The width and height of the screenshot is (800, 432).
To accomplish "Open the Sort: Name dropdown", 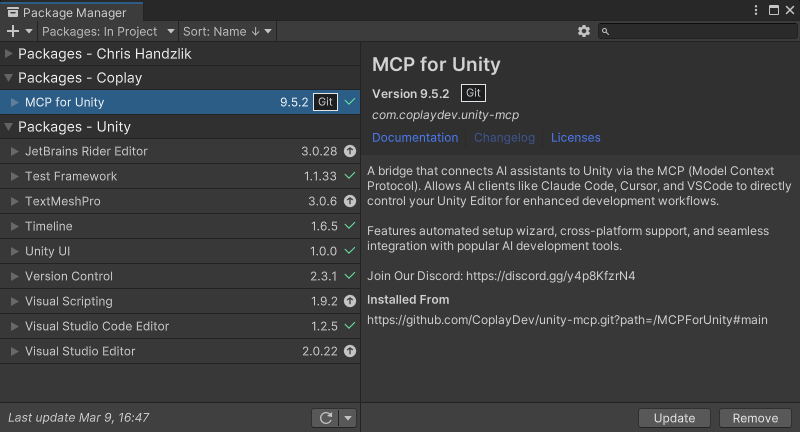I will [x=227, y=31].
